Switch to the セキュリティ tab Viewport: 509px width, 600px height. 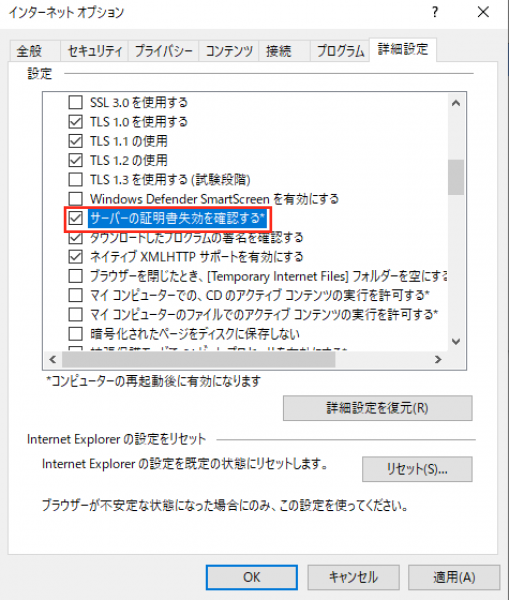95,51
